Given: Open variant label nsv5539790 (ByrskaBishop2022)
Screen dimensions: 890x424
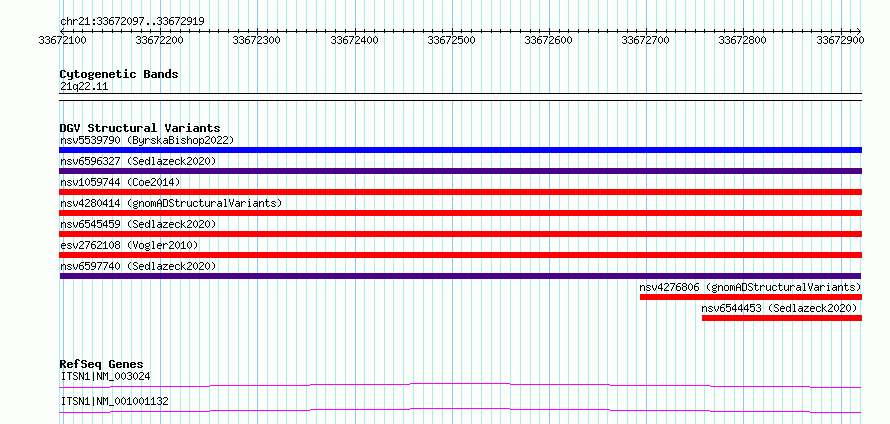Looking at the screenshot, I should pos(147,140).
